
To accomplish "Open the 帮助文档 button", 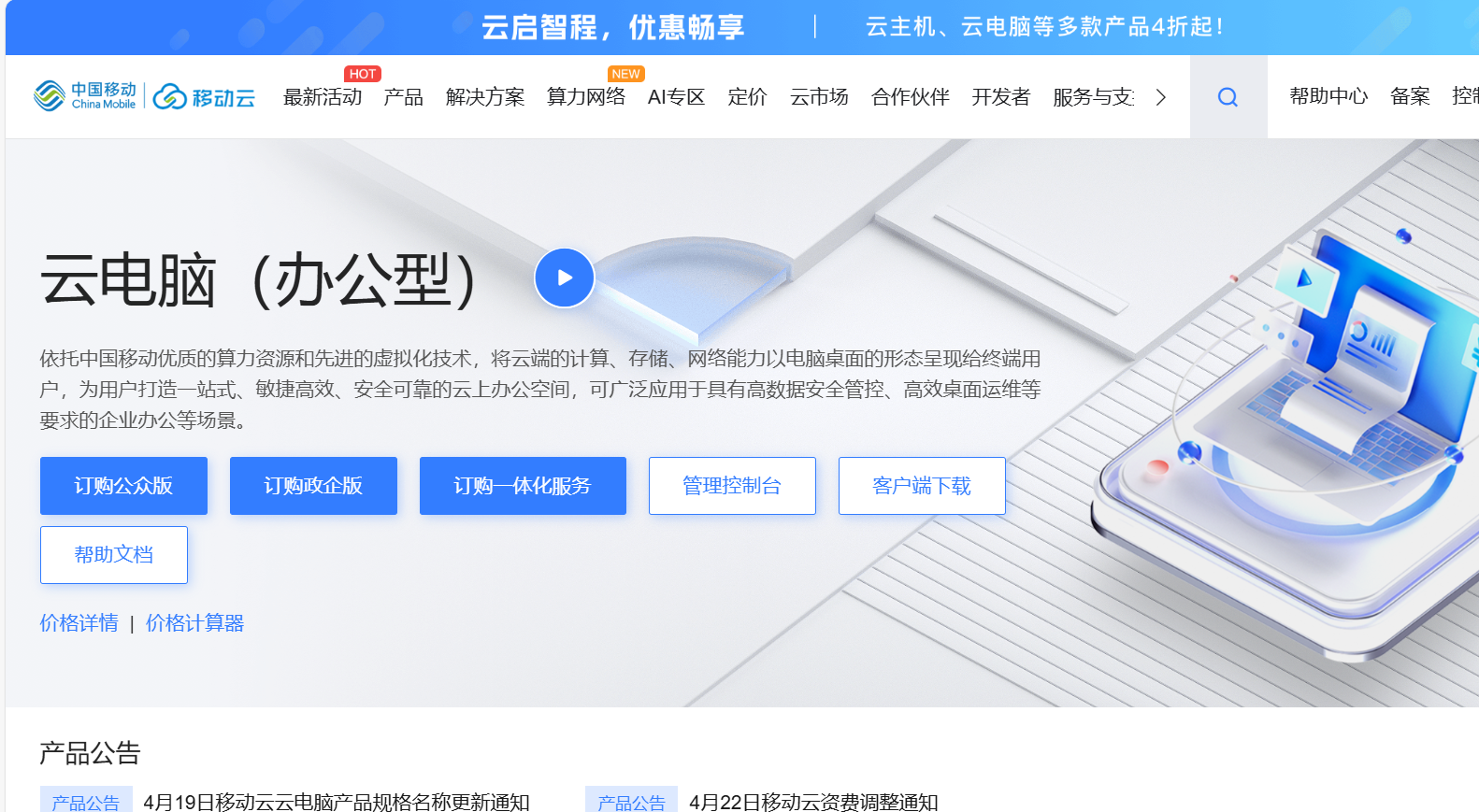I will pyautogui.click(x=114, y=555).
